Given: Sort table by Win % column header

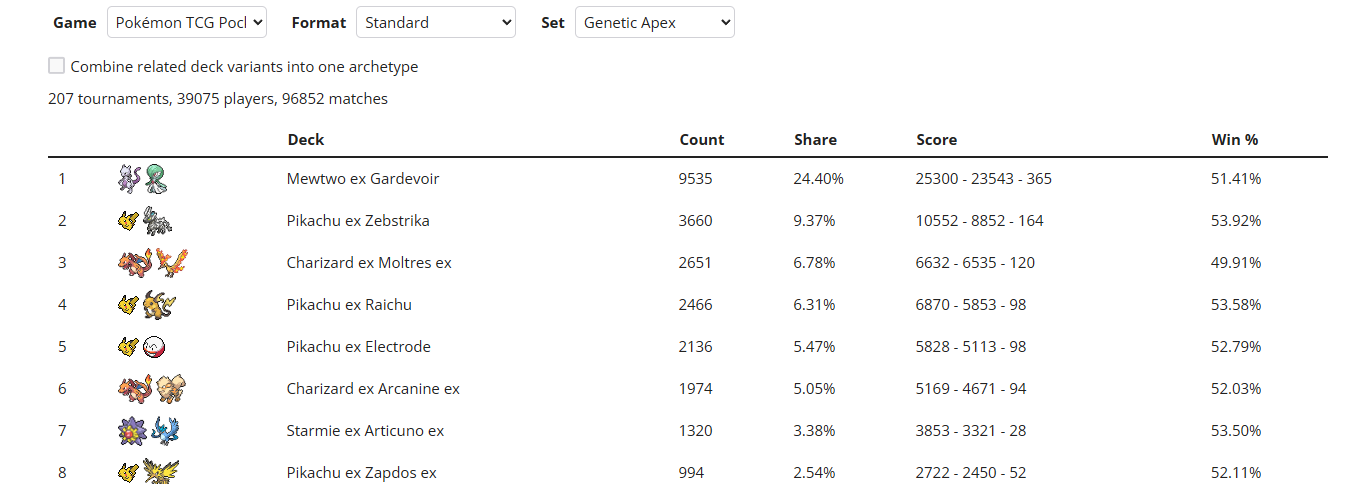Looking at the screenshot, I should (1235, 140).
